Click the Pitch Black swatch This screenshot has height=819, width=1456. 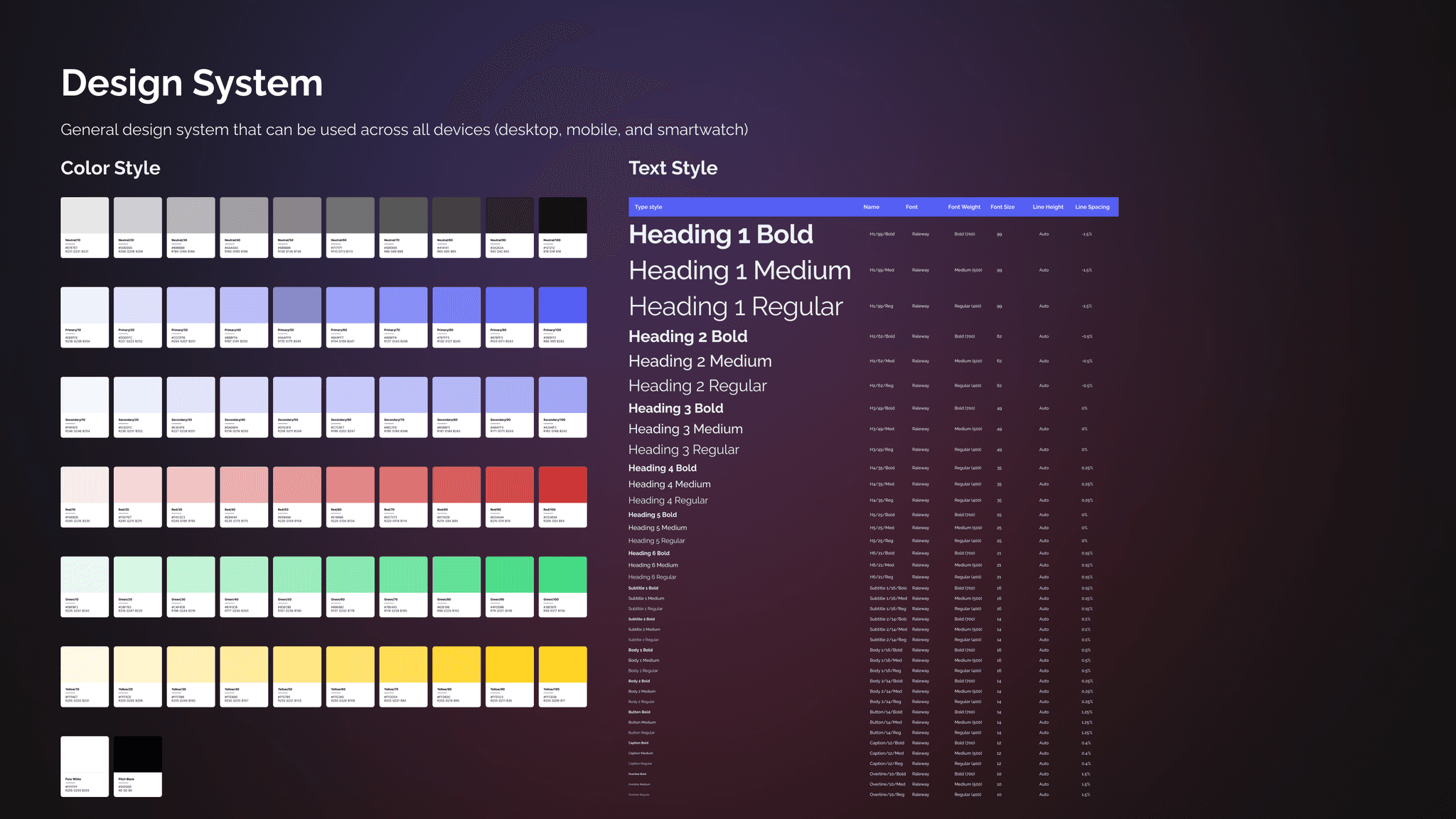point(138,766)
